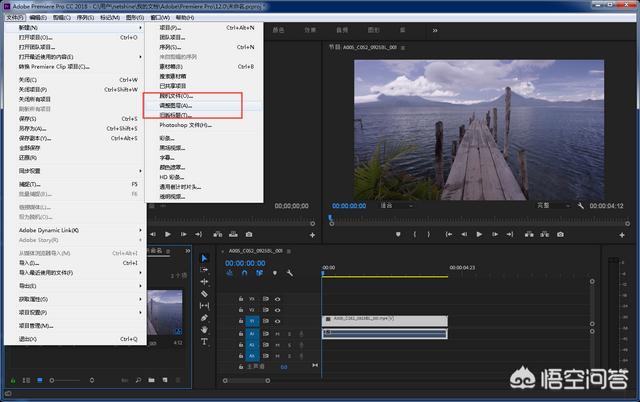Expand the 同步设置 sync settings submenu

pyautogui.click(x=76, y=171)
